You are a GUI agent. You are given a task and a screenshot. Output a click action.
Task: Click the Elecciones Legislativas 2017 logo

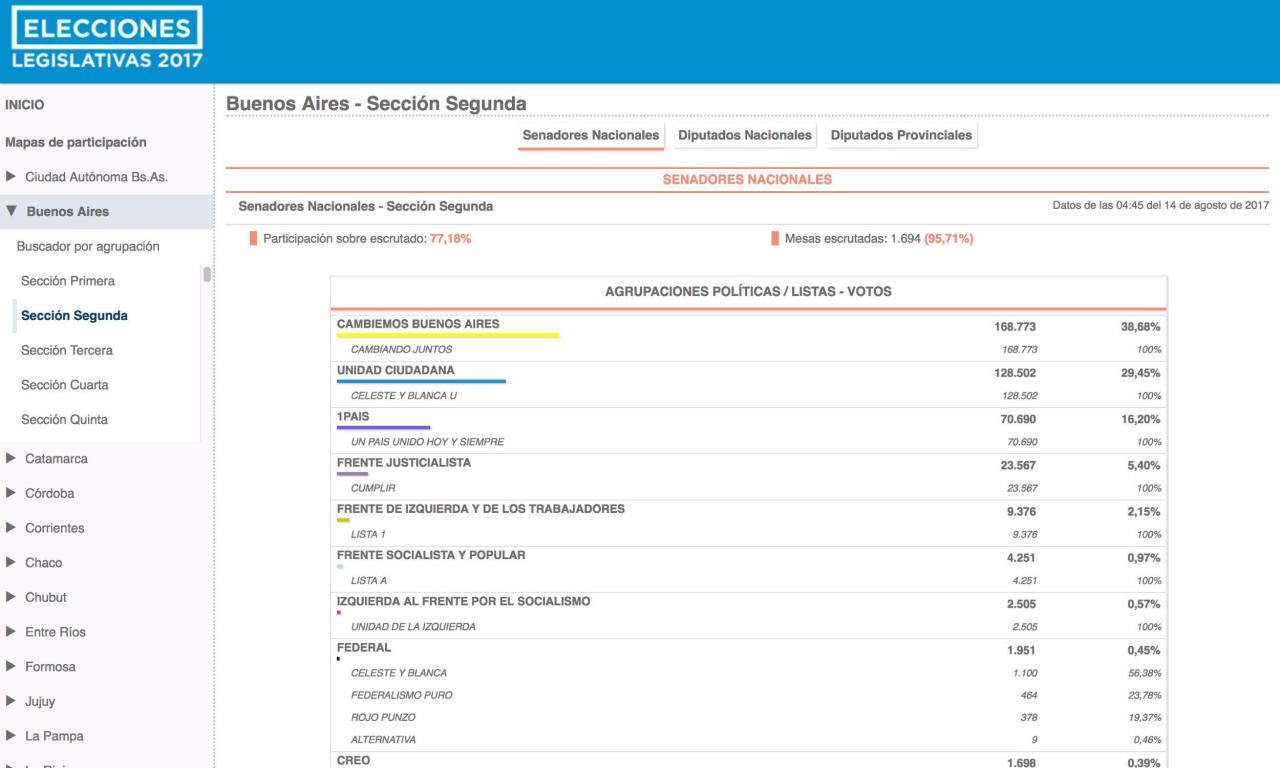[x=106, y=39]
